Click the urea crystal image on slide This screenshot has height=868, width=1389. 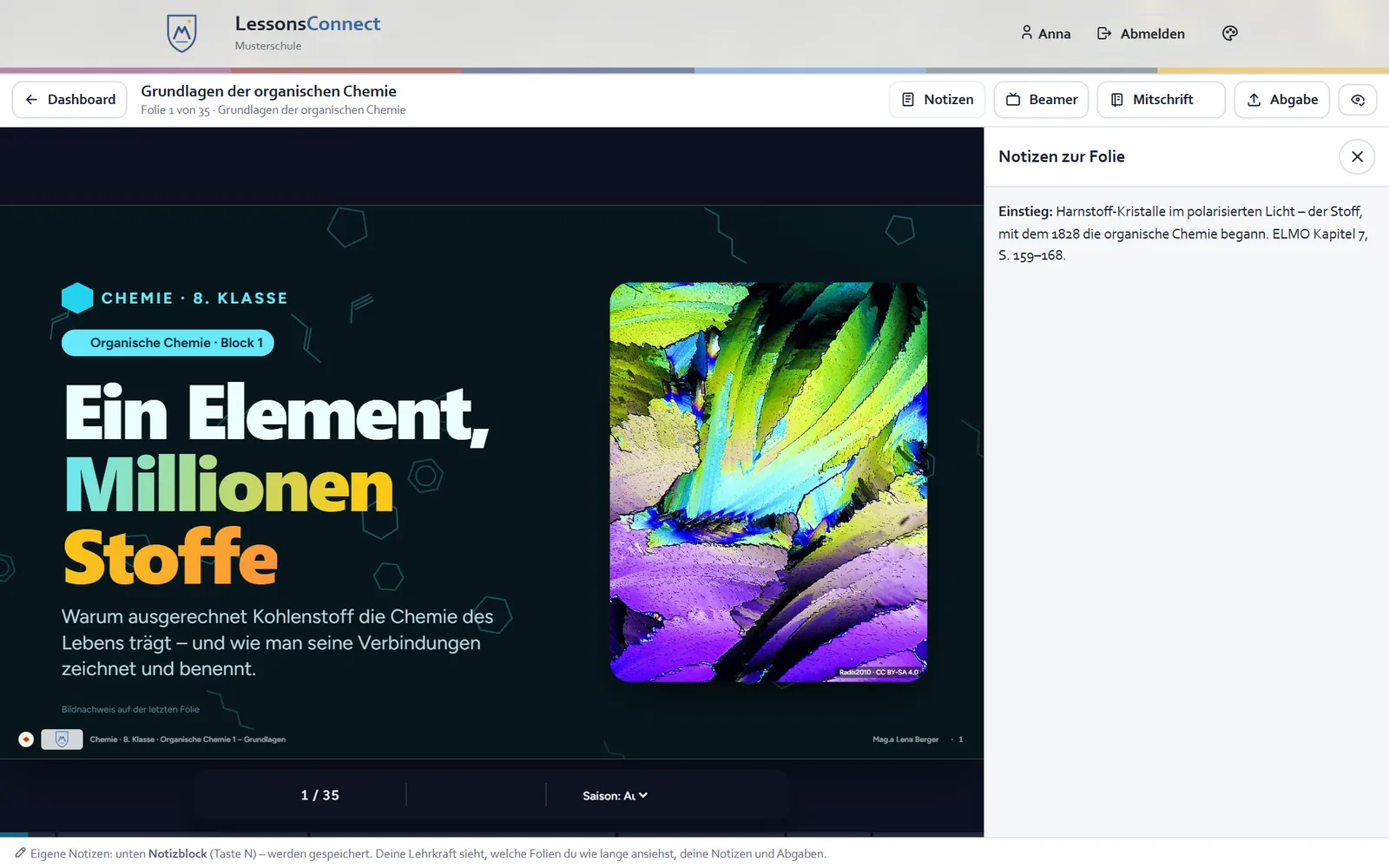click(768, 482)
